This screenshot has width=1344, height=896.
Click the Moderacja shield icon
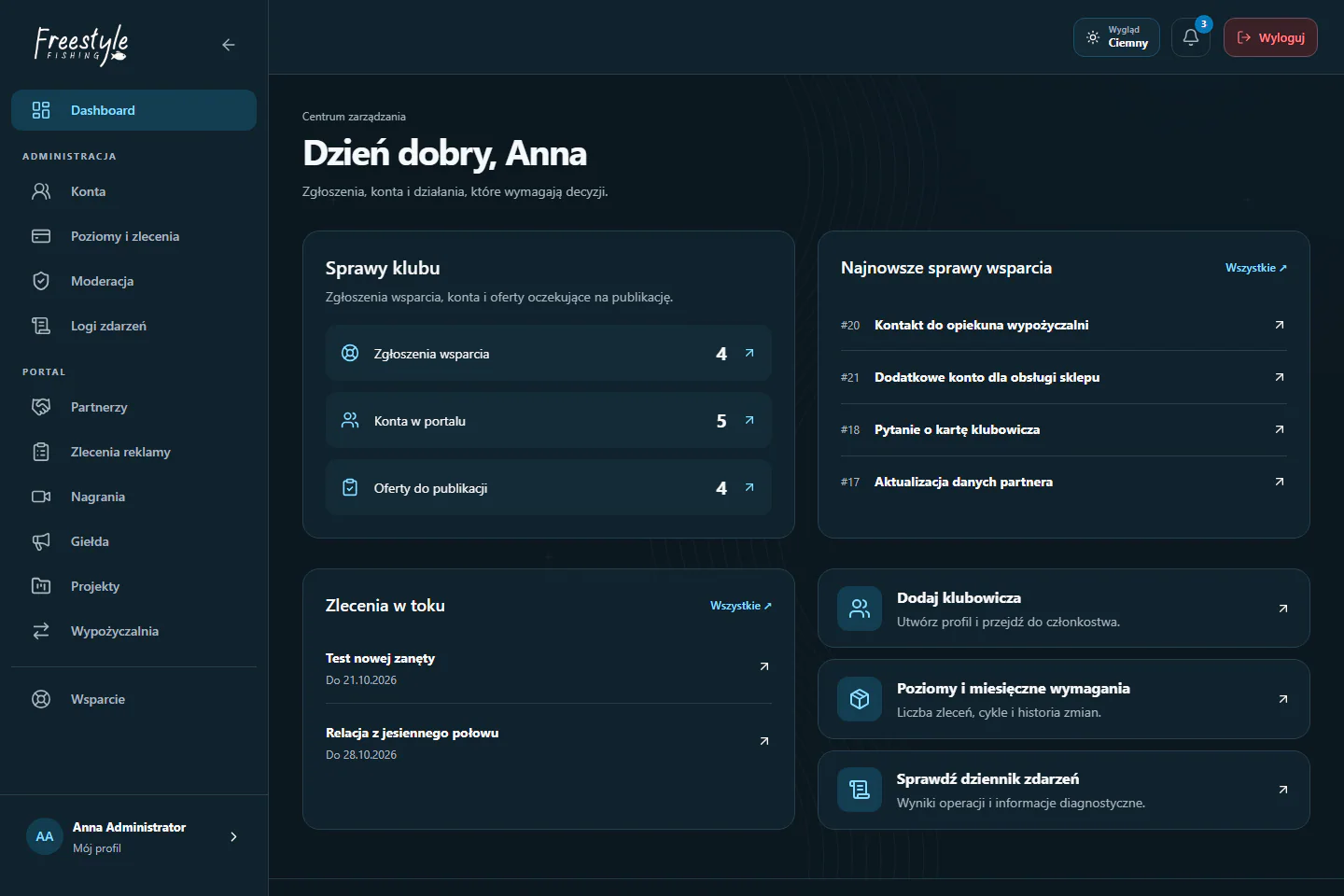[x=41, y=281]
